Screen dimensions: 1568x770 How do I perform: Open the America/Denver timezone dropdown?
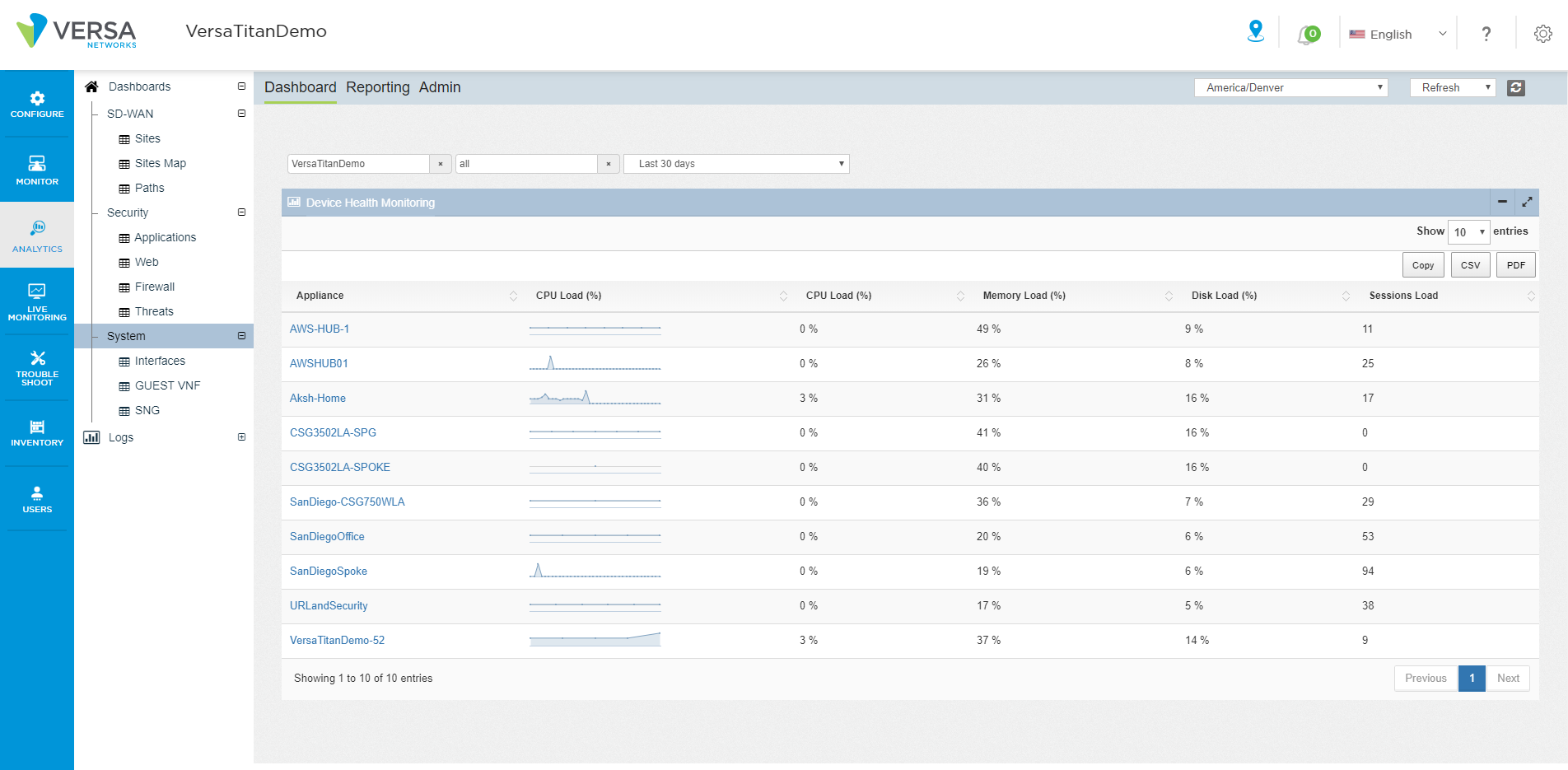(1290, 87)
